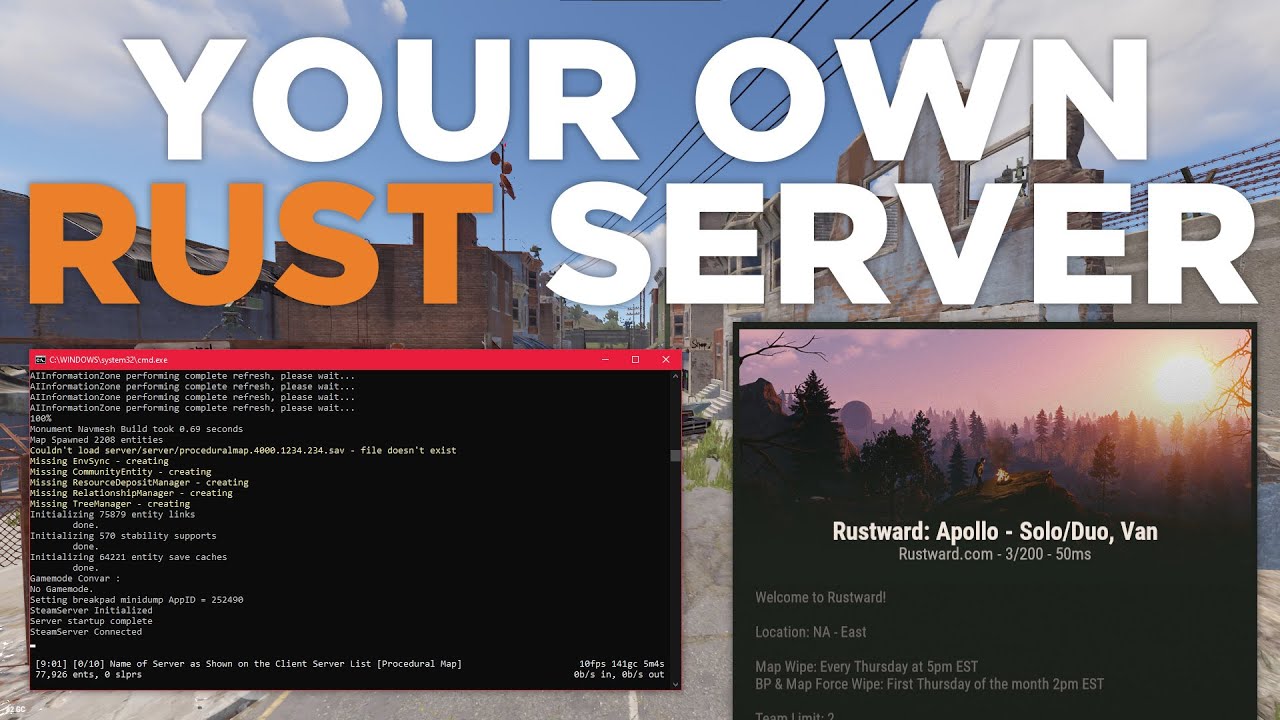
Task: Click the "Welcome to Rustward!" description text
Action: [820, 598]
